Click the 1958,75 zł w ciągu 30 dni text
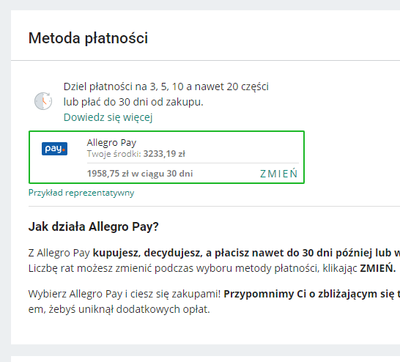Viewport: 400px width, 362px height. coord(140,174)
